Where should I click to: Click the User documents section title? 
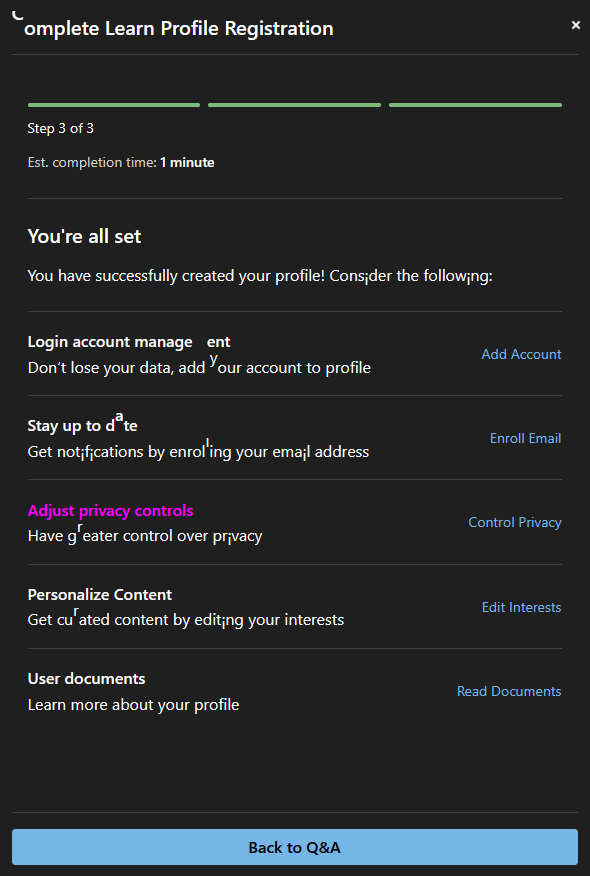(x=86, y=678)
